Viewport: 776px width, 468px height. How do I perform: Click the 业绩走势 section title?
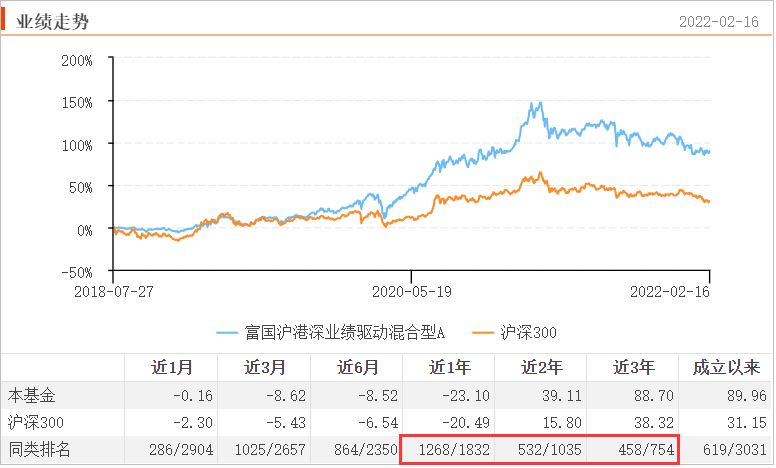(52, 22)
